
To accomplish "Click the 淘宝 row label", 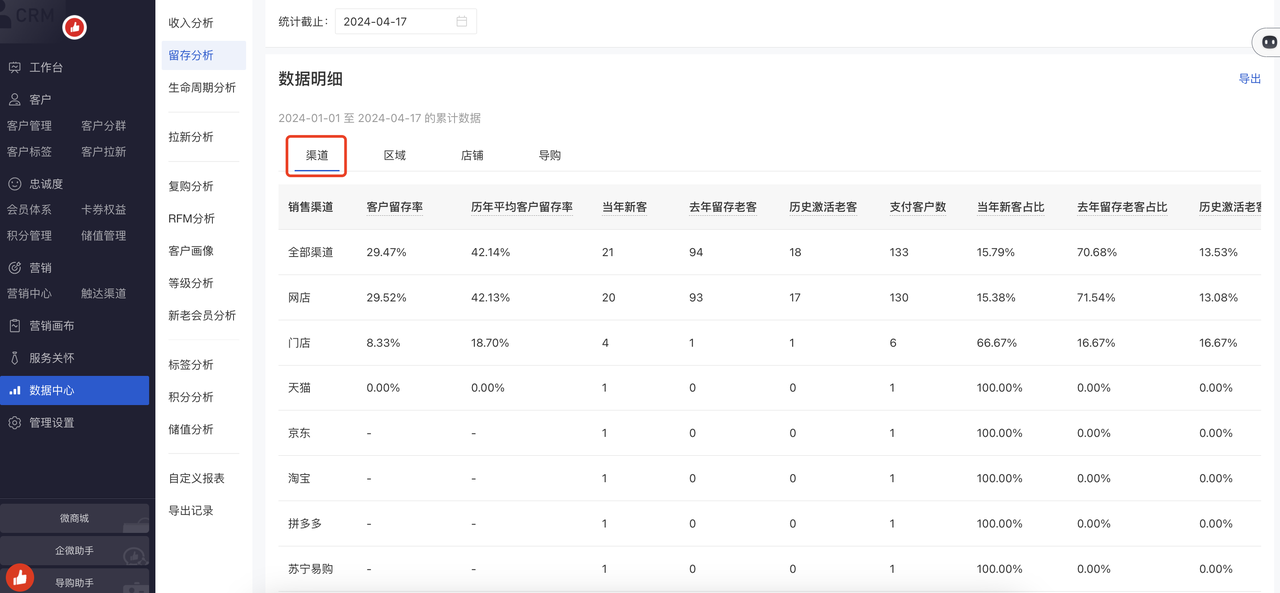I will pyautogui.click(x=299, y=478).
